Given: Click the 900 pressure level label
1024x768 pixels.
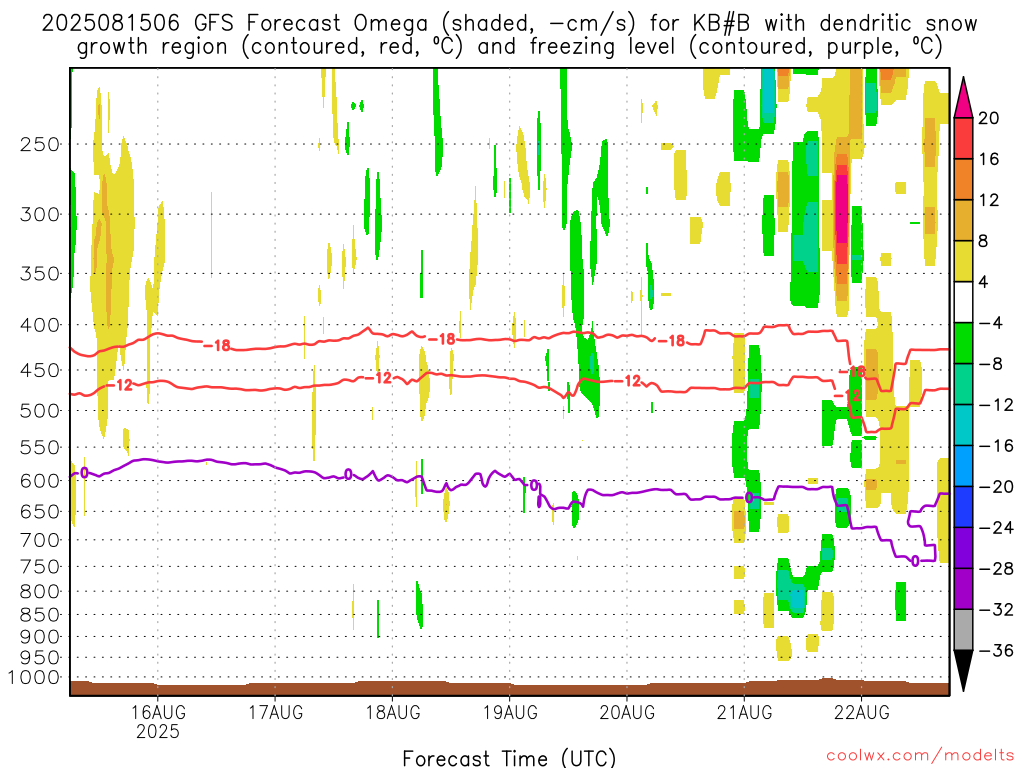Looking at the screenshot, I should [40, 637].
